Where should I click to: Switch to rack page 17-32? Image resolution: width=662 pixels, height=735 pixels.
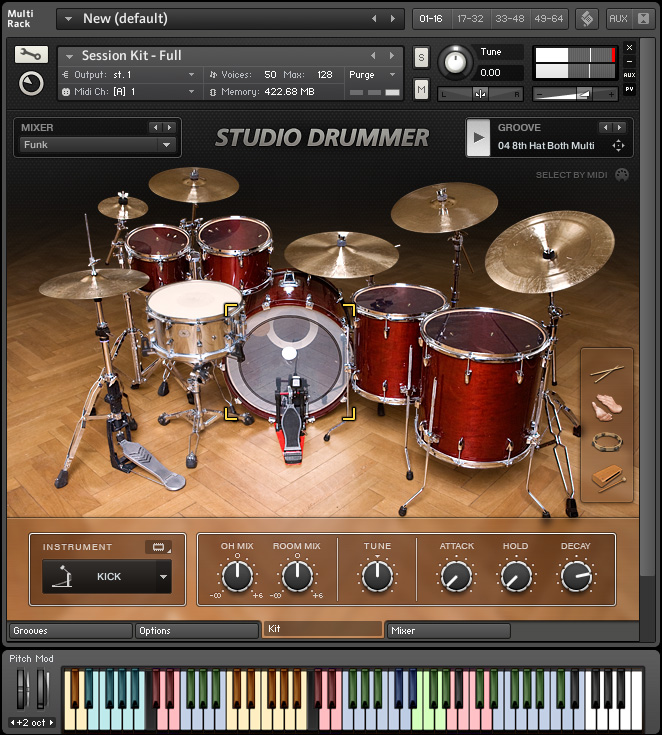pyautogui.click(x=470, y=19)
